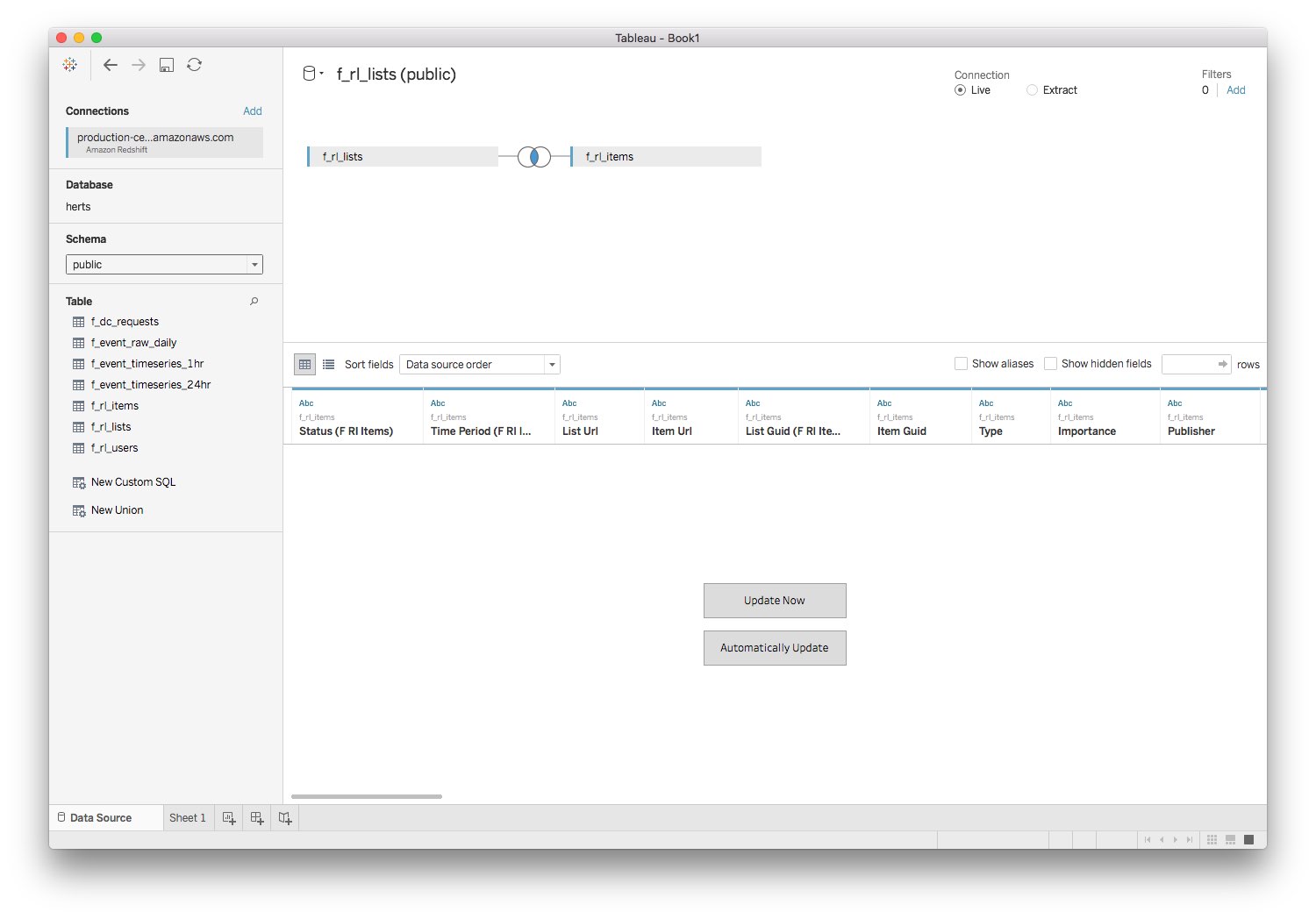This screenshot has height=919, width=1316.
Task: Click the inner join Venn diagram icon
Action: [x=533, y=156]
